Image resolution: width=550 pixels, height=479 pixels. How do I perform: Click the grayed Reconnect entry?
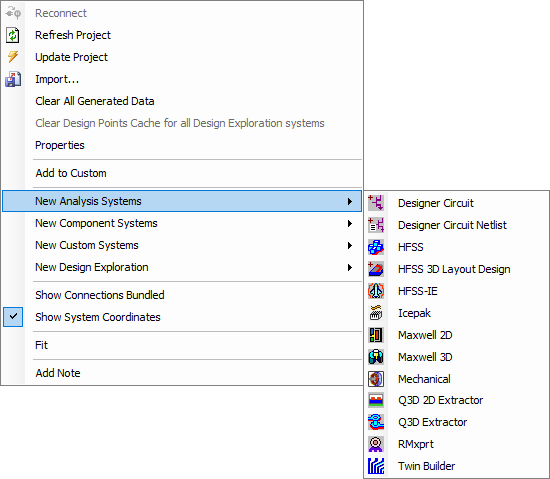61,13
